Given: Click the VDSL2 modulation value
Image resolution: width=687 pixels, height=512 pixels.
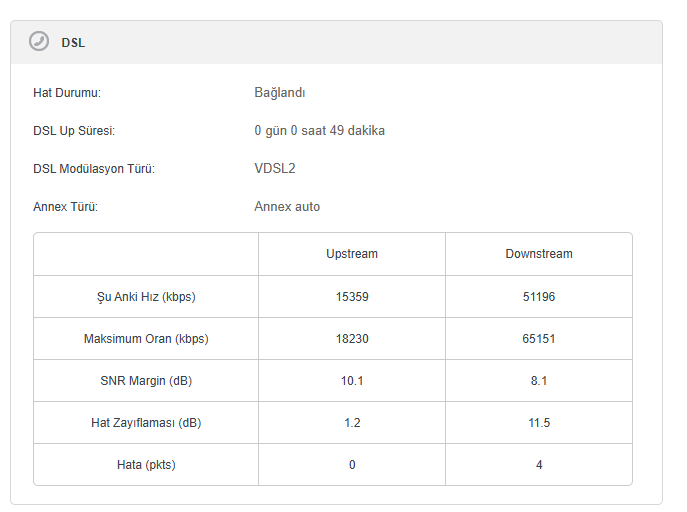Looking at the screenshot, I should pyautogui.click(x=275, y=169).
